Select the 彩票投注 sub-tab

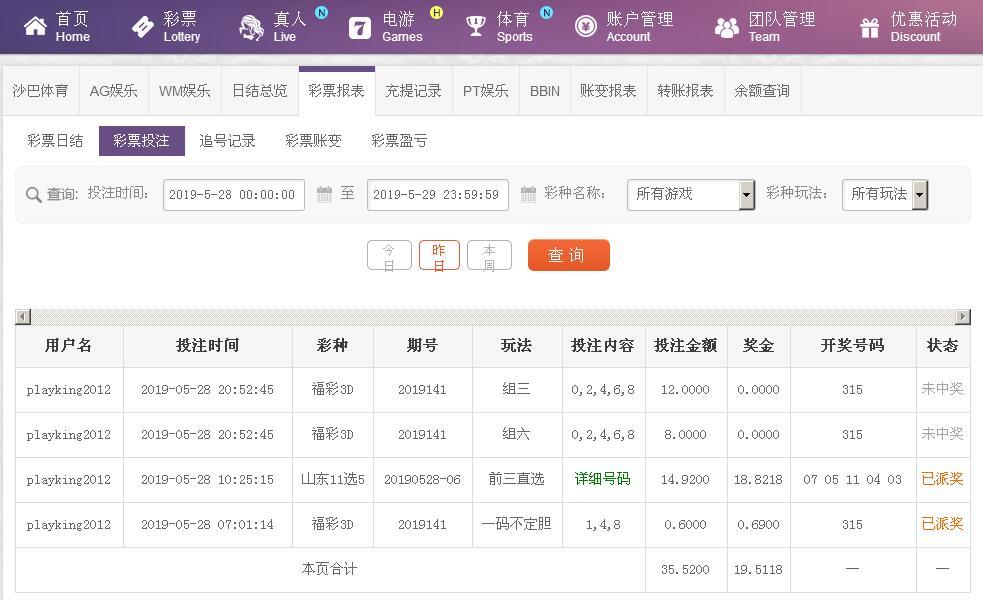142,141
